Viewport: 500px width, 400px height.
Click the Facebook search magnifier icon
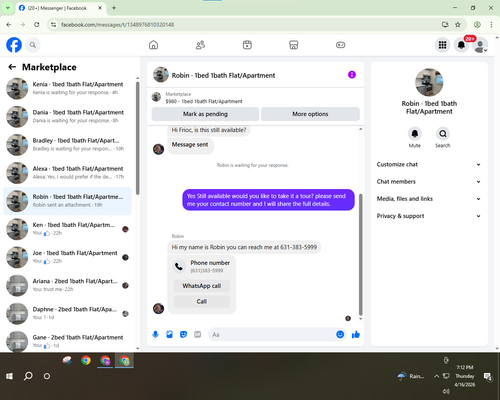[33, 45]
